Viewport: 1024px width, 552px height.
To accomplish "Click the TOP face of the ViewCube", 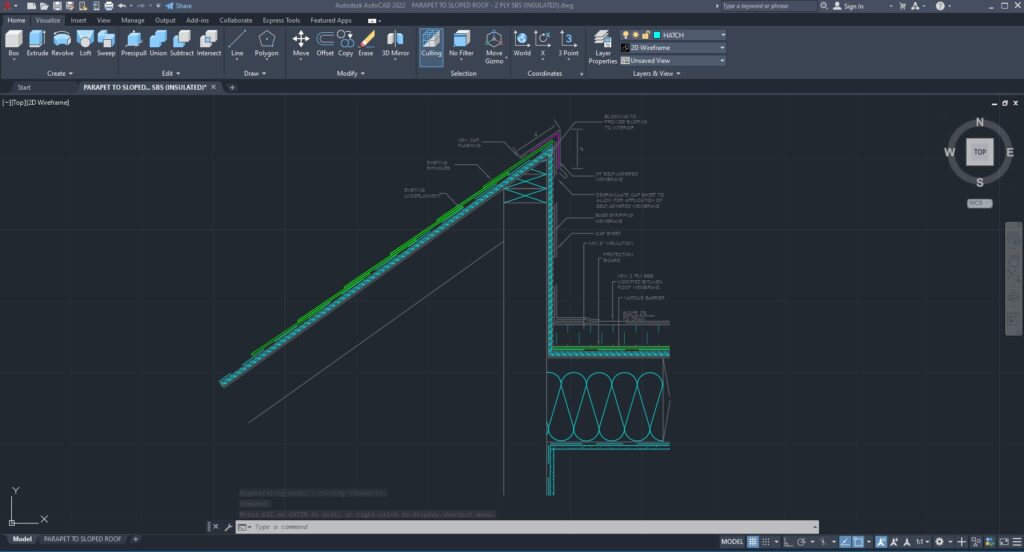I will [x=980, y=152].
